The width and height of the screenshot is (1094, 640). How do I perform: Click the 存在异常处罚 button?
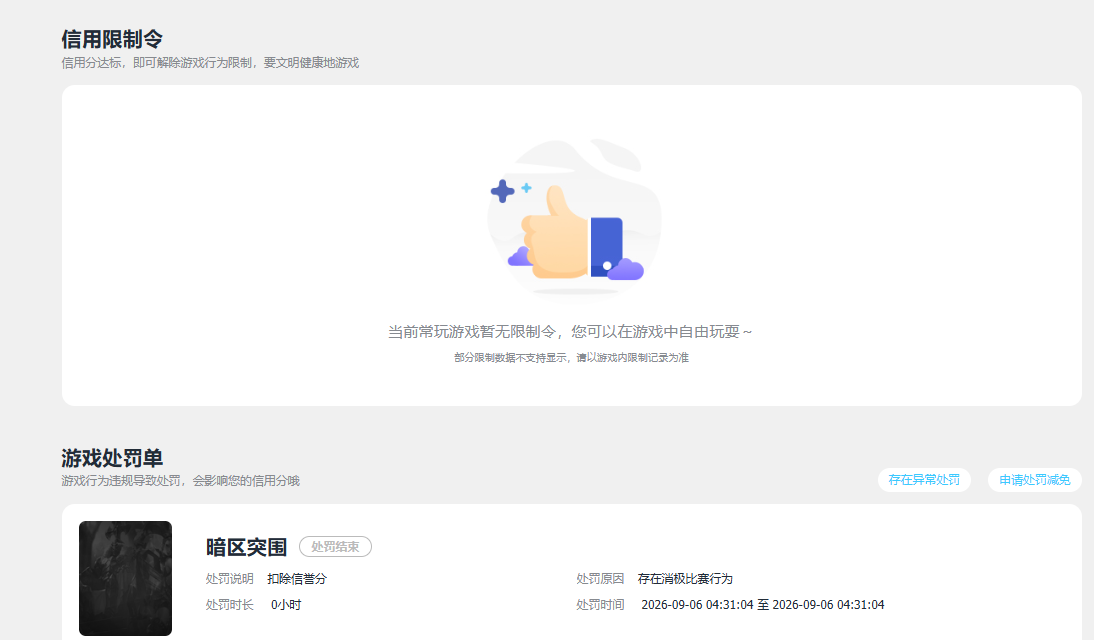tap(924, 480)
